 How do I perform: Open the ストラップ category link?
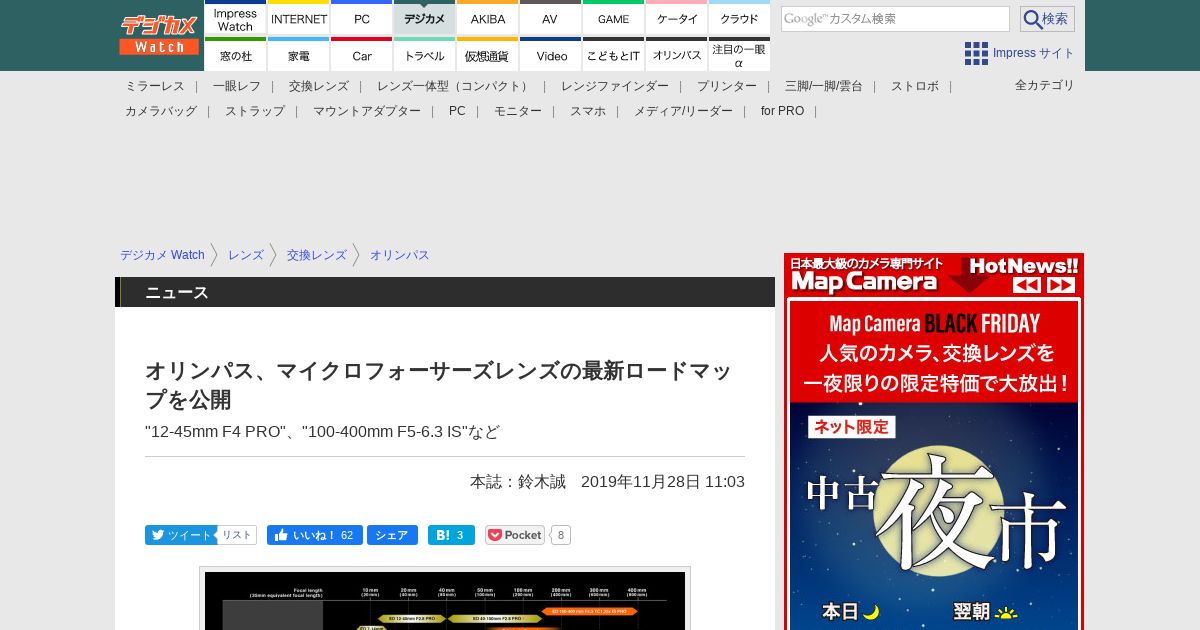[x=255, y=111]
